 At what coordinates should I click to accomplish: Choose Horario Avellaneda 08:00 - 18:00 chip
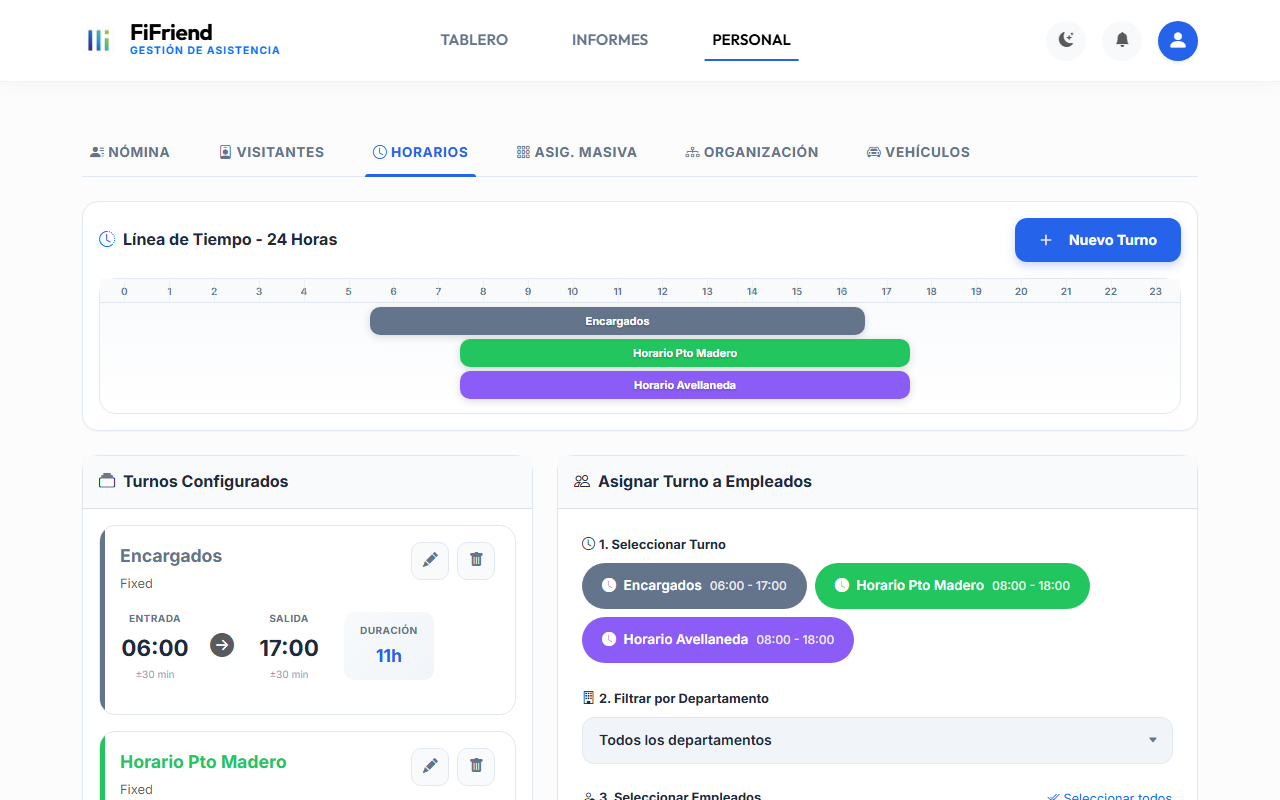point(718,640)
